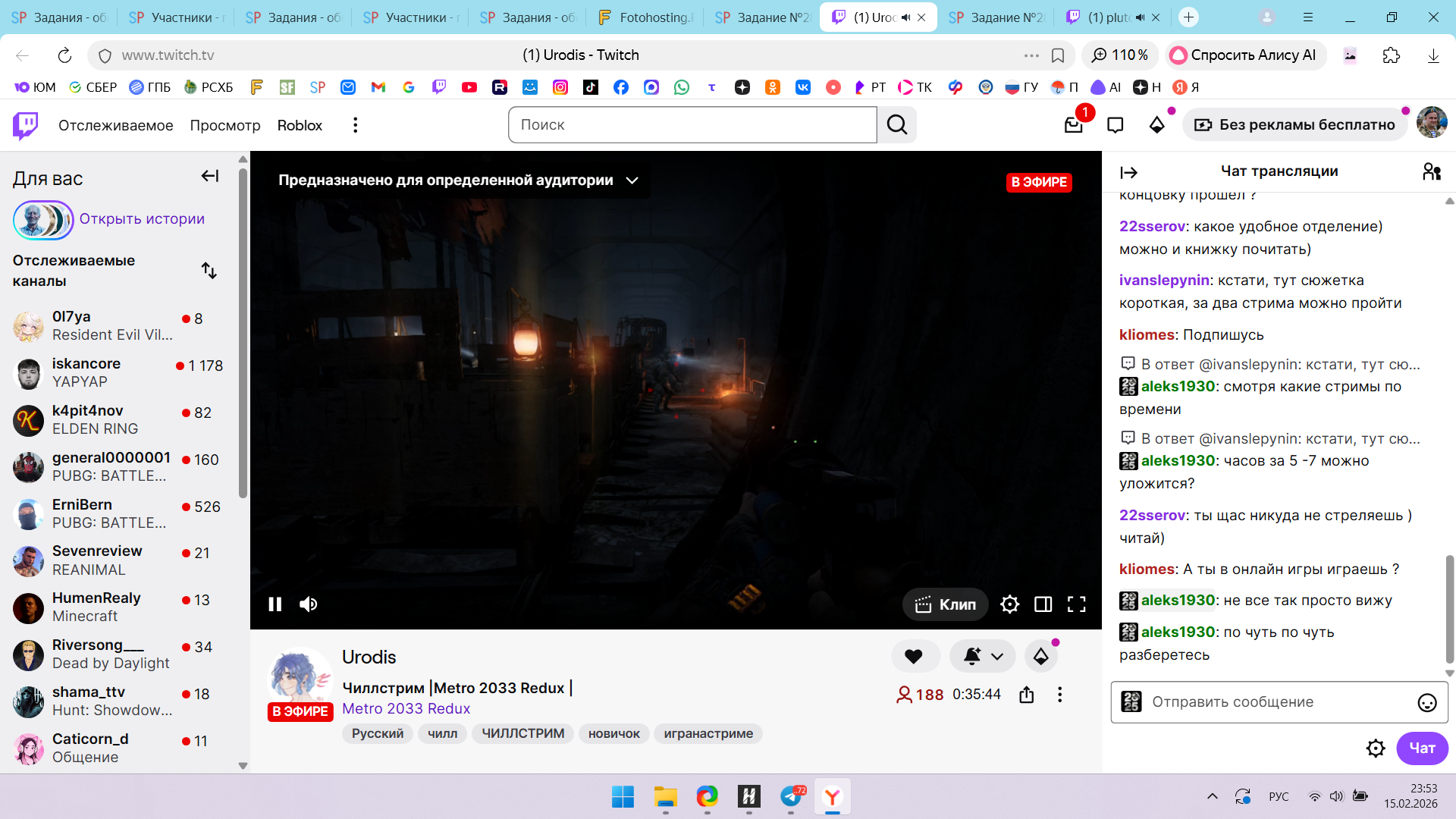Open the Twitch home logo
This screenshot has width=1456, height=819.
tap(26, 125)
